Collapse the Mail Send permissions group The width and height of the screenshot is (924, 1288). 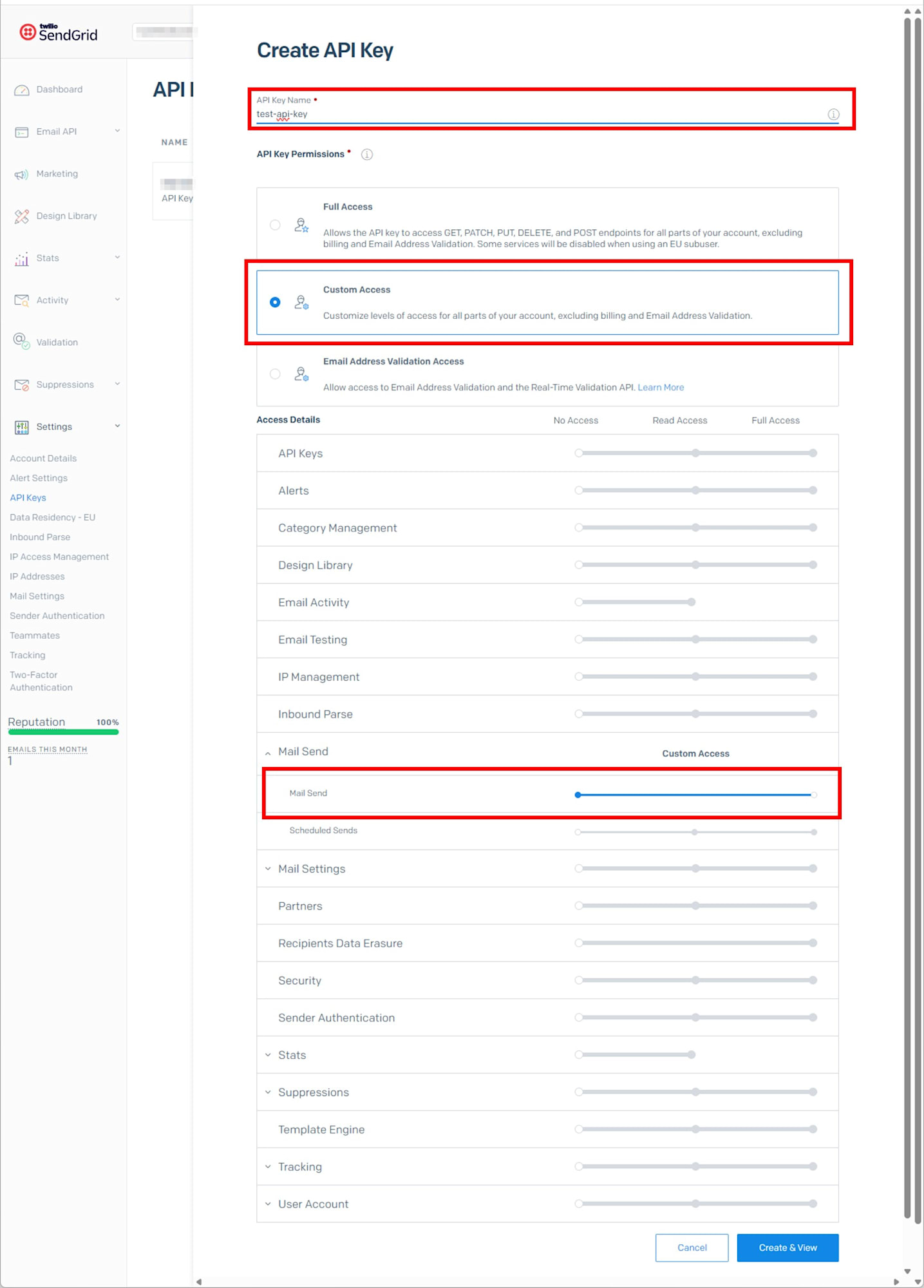click(x=268, y=753)
